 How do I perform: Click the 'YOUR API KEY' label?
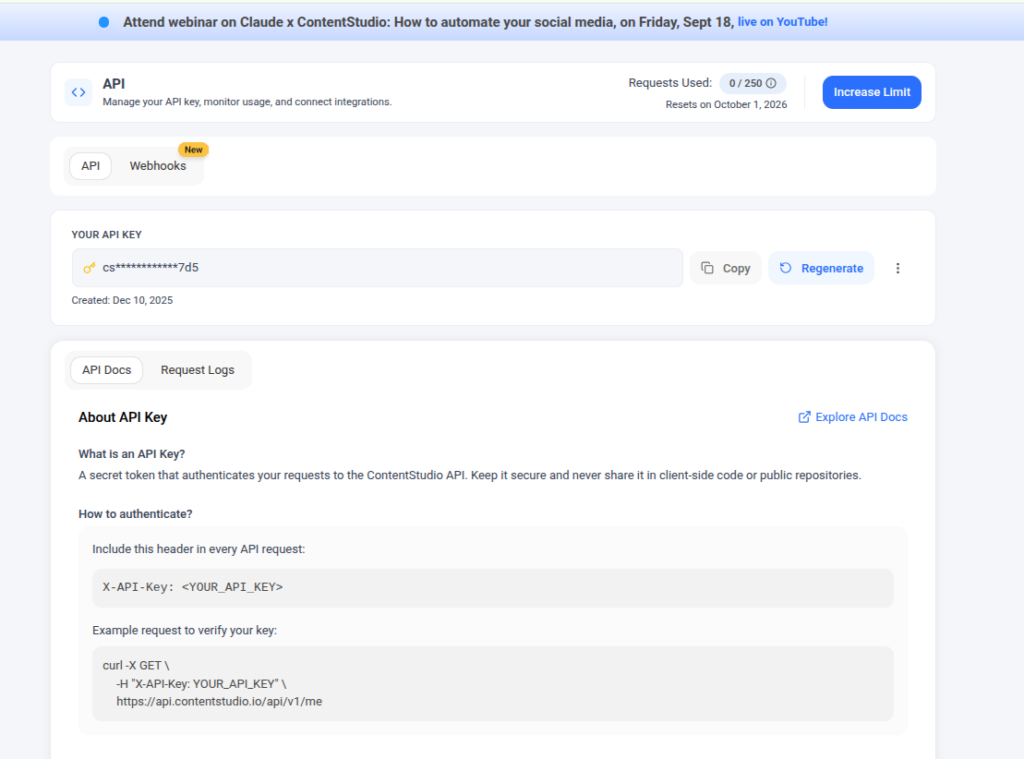click(106, 234)
